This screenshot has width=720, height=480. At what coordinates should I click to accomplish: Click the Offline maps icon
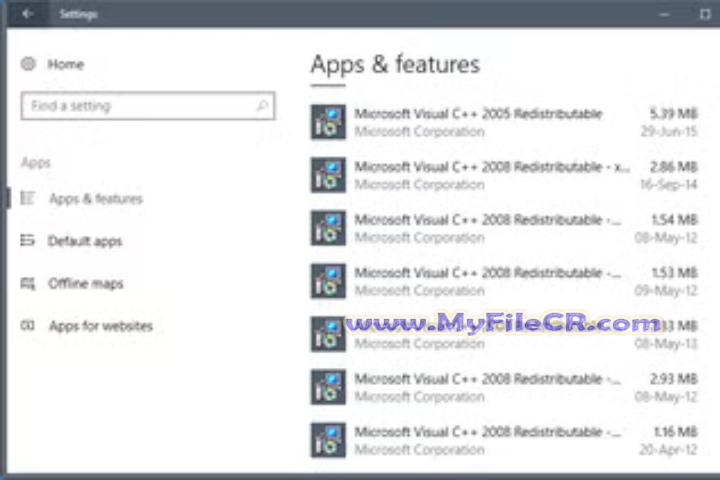coord(28,283)
